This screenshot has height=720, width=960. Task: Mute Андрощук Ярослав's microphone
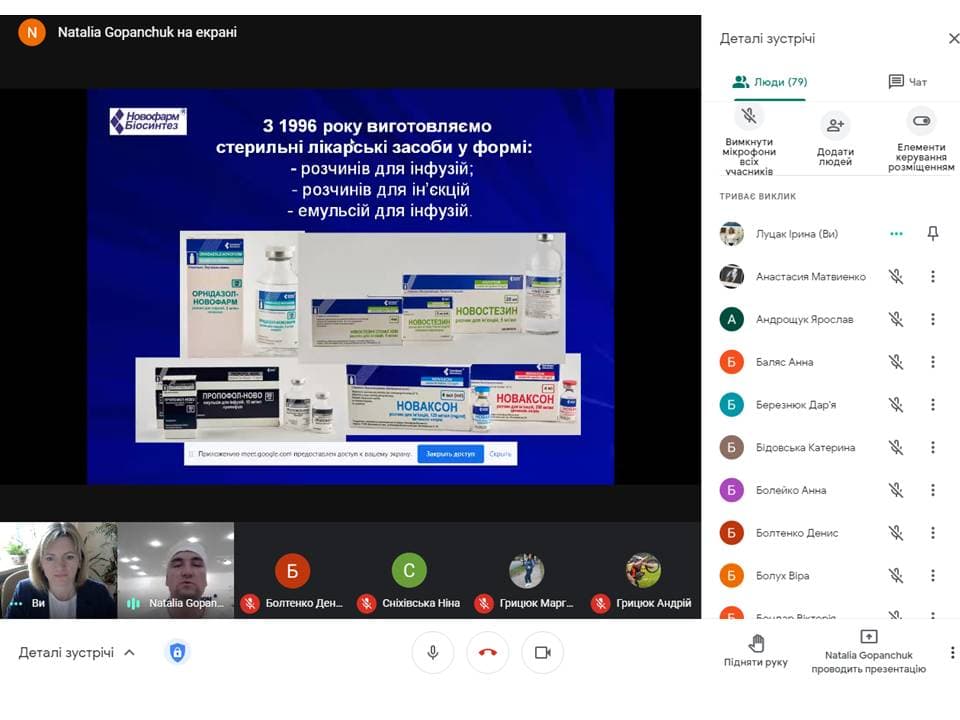[x=896, y=319]
